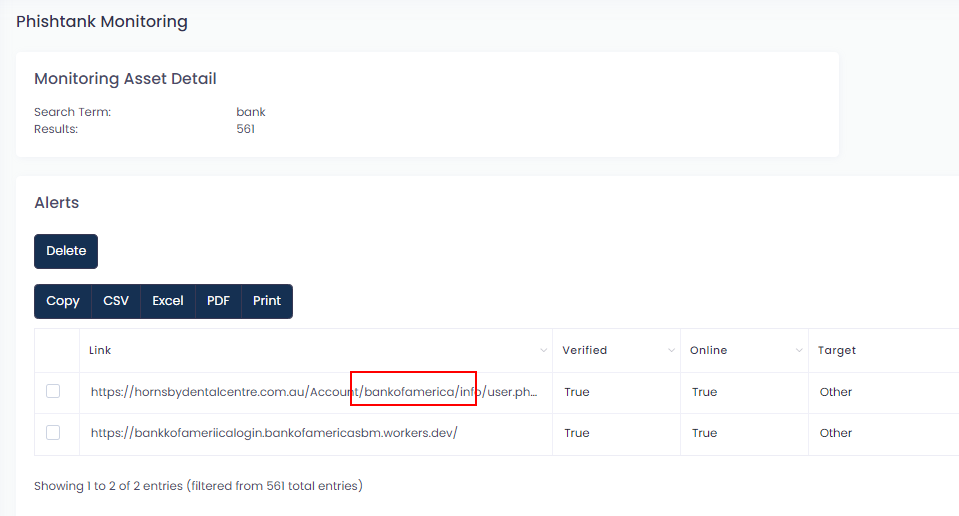
Task: Click the Delete button
Action: pyautogui.click(x=66, y=251)
